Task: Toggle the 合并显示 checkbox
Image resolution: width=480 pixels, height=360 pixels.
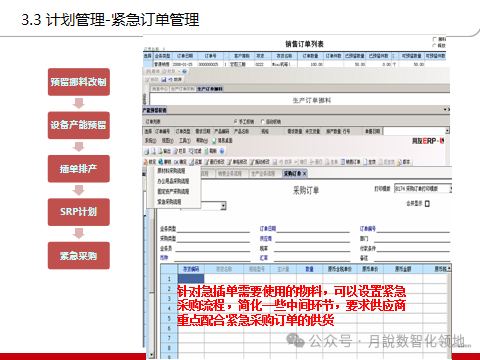Action: coord(427,203)
